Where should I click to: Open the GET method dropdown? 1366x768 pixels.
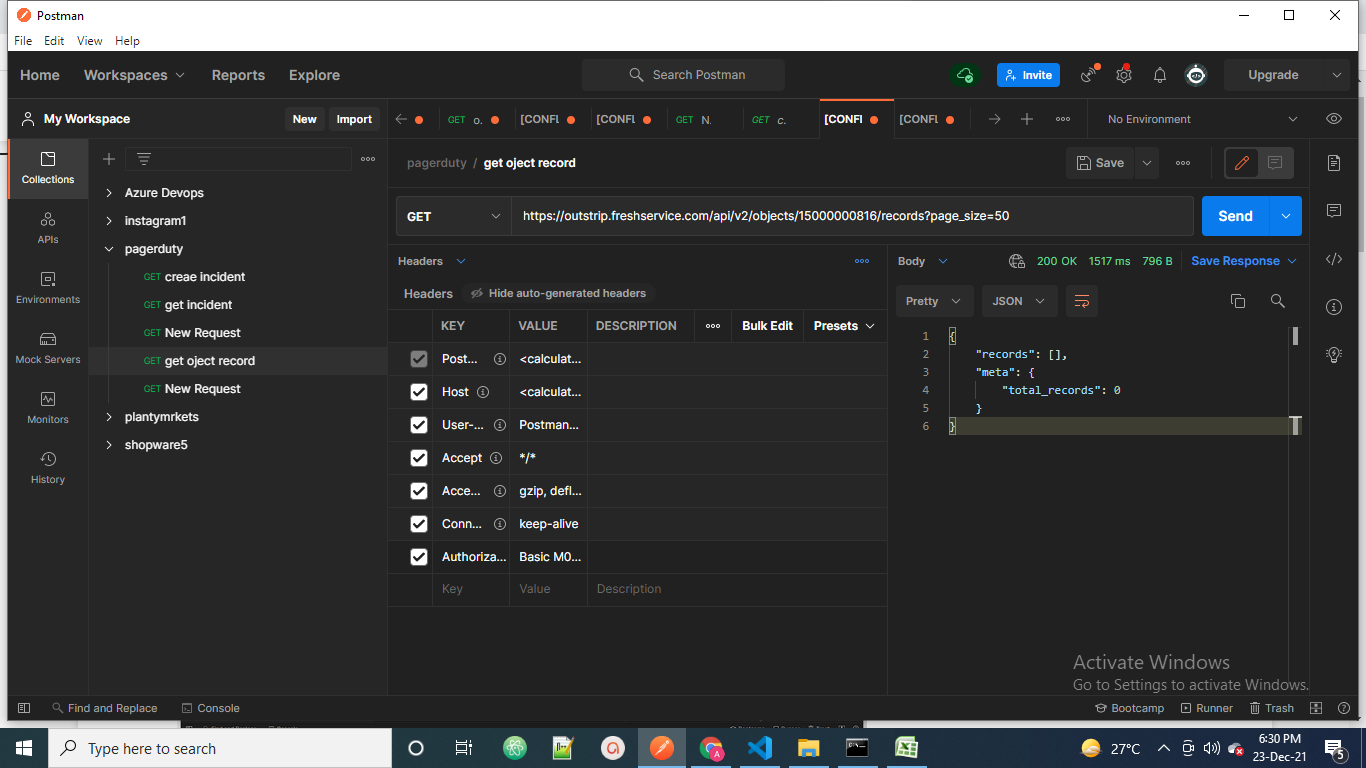pos(454,216)
